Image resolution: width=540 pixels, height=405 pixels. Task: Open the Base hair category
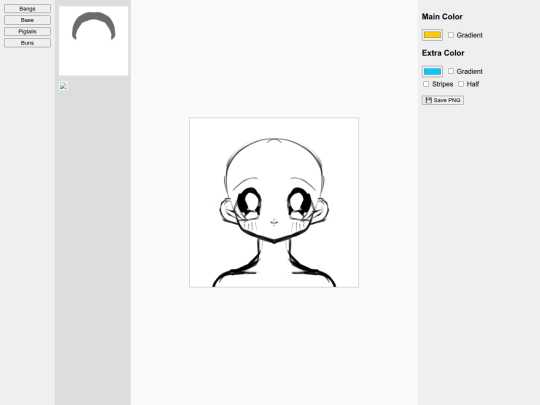(x=27, y=20)
